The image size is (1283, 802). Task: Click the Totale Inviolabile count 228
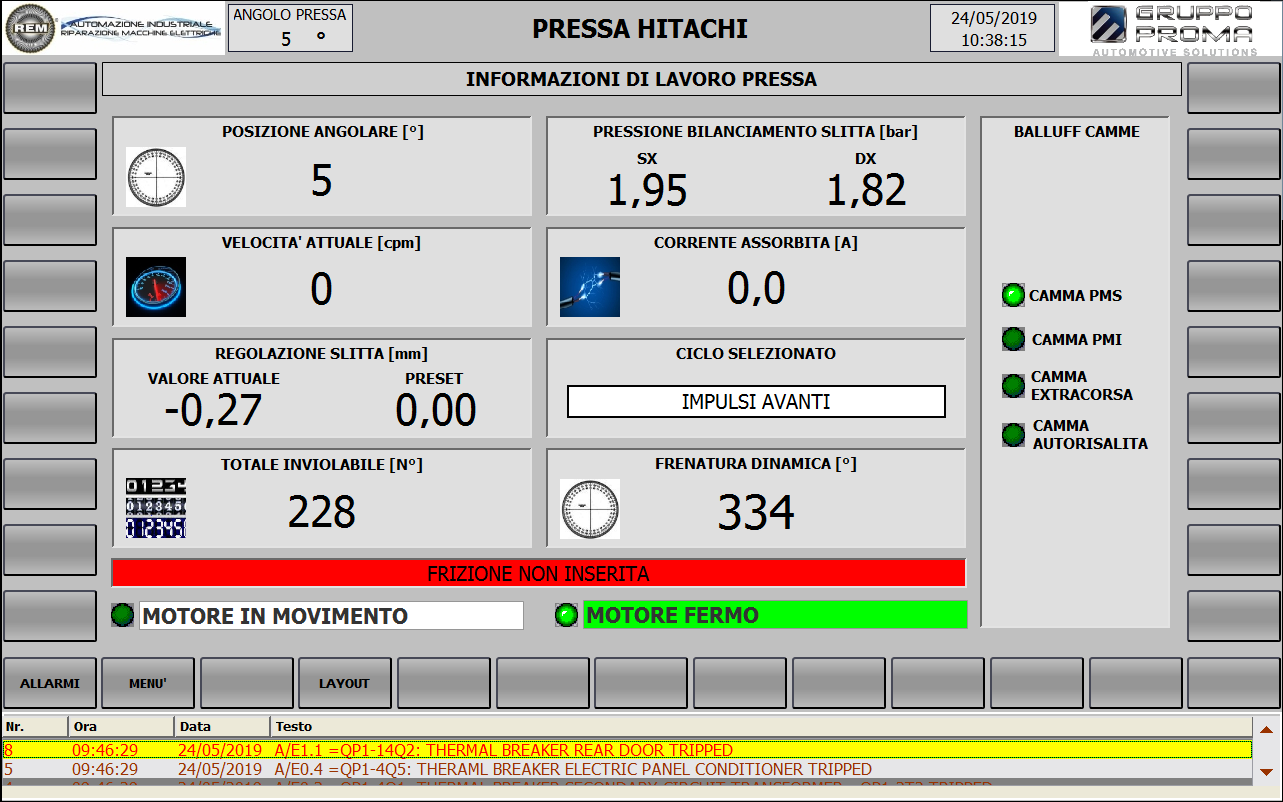tap(322, 512)
